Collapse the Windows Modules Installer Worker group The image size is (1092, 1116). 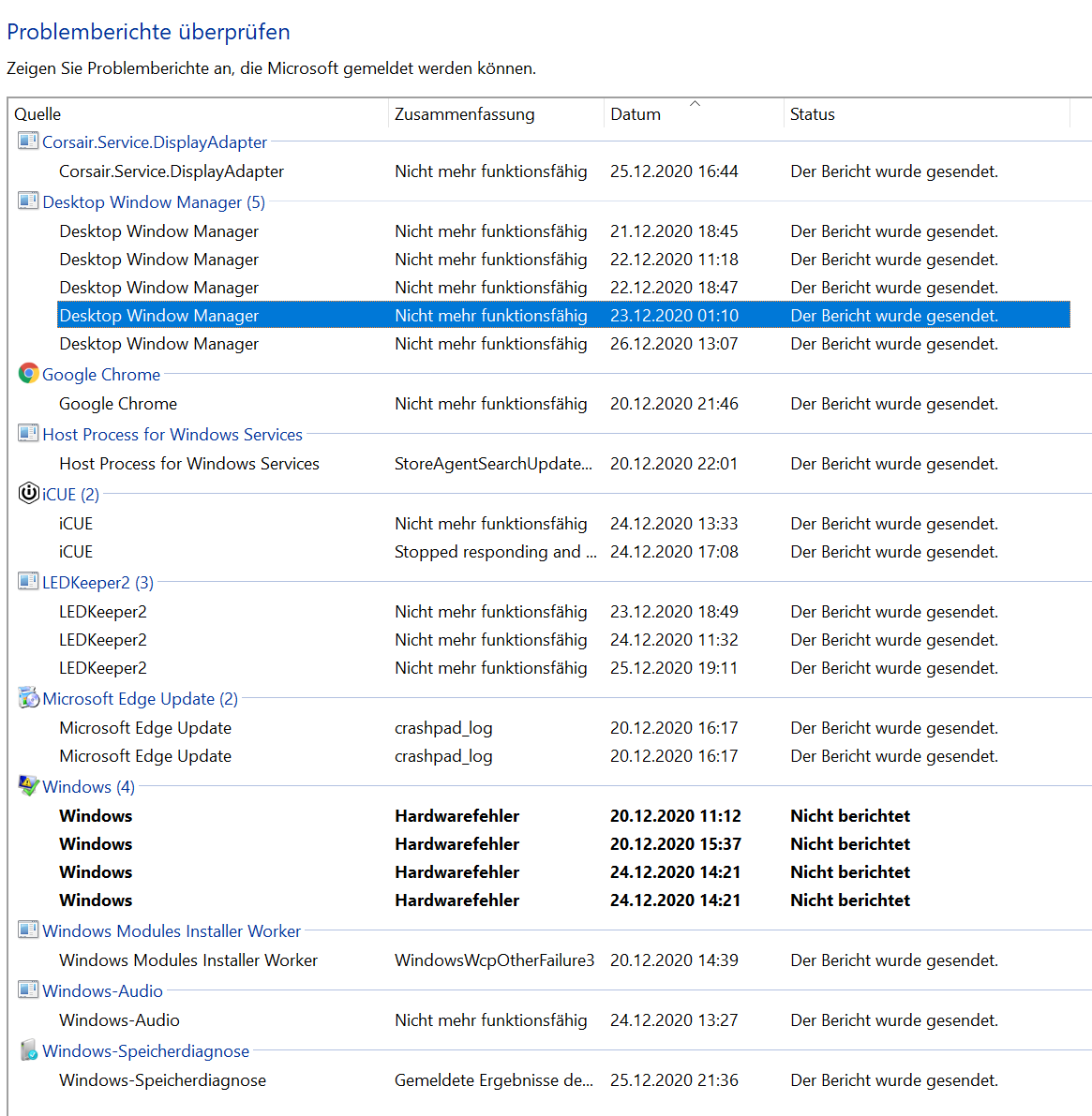(172, 931)
